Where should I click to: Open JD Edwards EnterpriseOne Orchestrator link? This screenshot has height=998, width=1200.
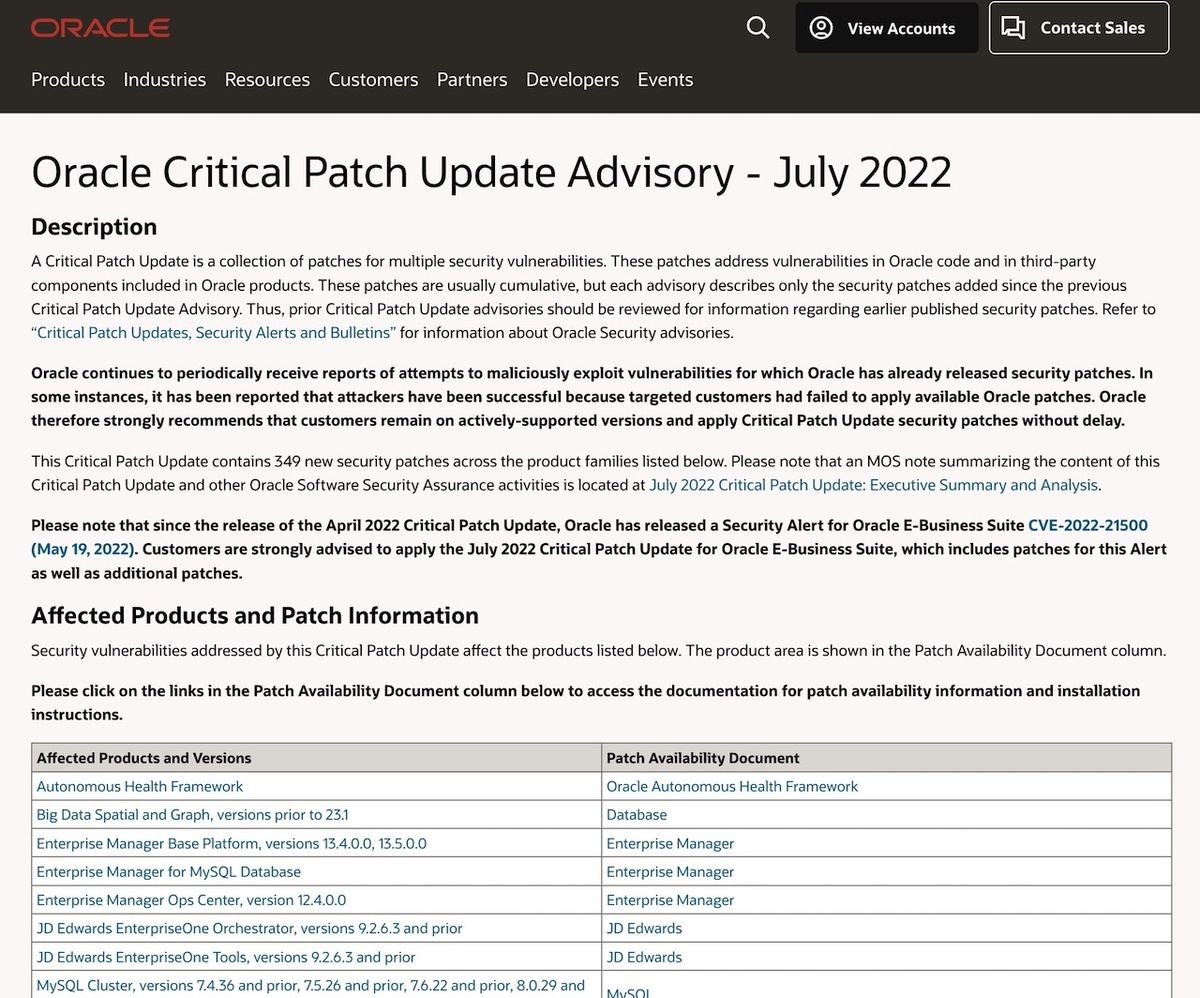coord(249,928)
